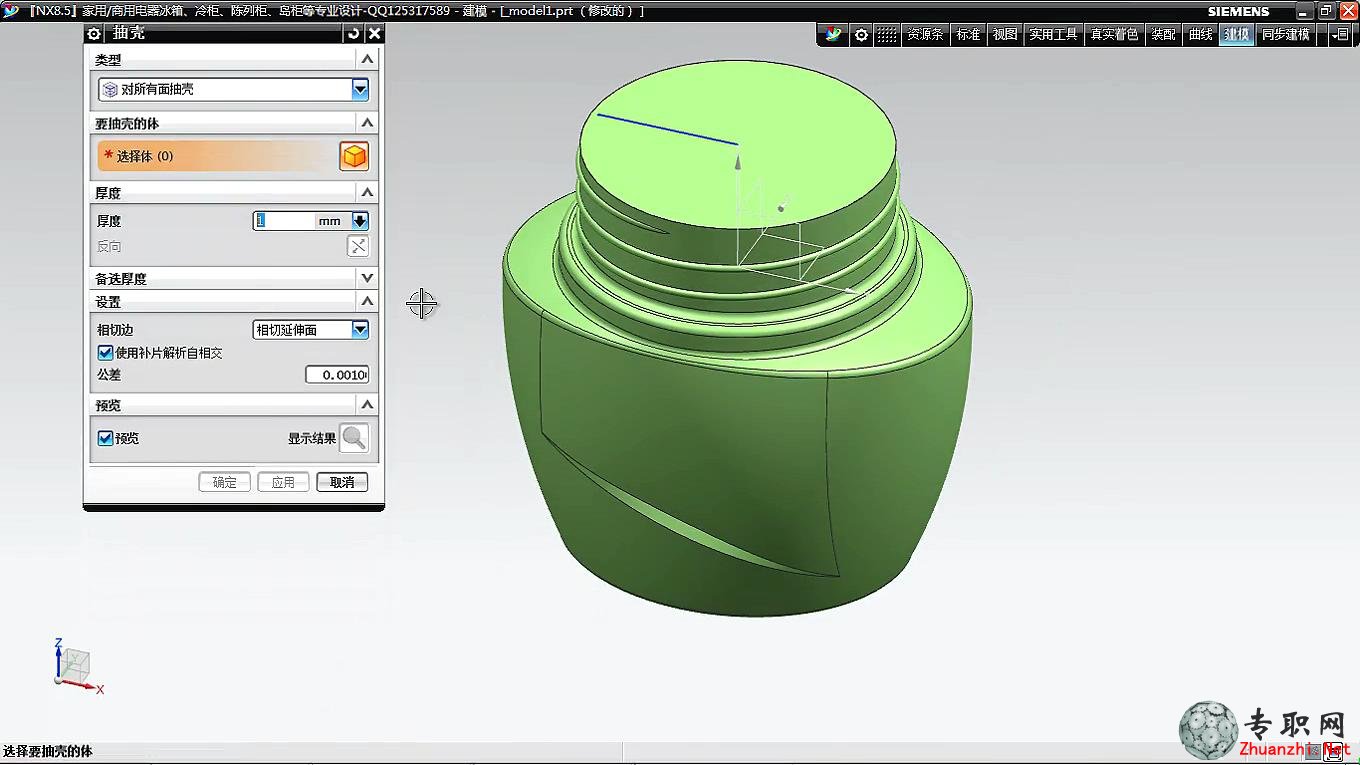
Task: Click the reverse direction icon
Action: [358, 246]
